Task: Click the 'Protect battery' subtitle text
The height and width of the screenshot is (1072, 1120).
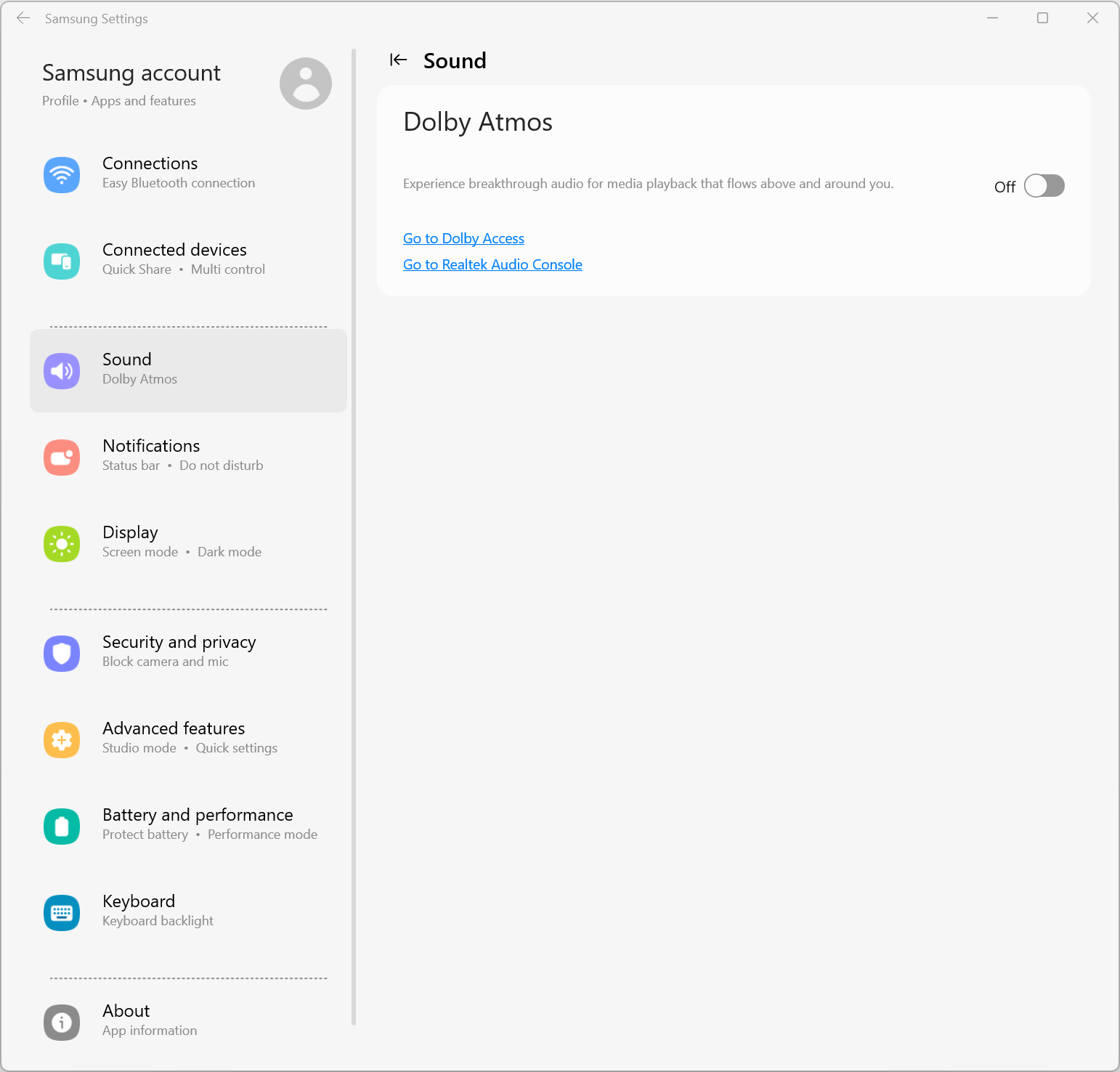Action: click(145, 835)
